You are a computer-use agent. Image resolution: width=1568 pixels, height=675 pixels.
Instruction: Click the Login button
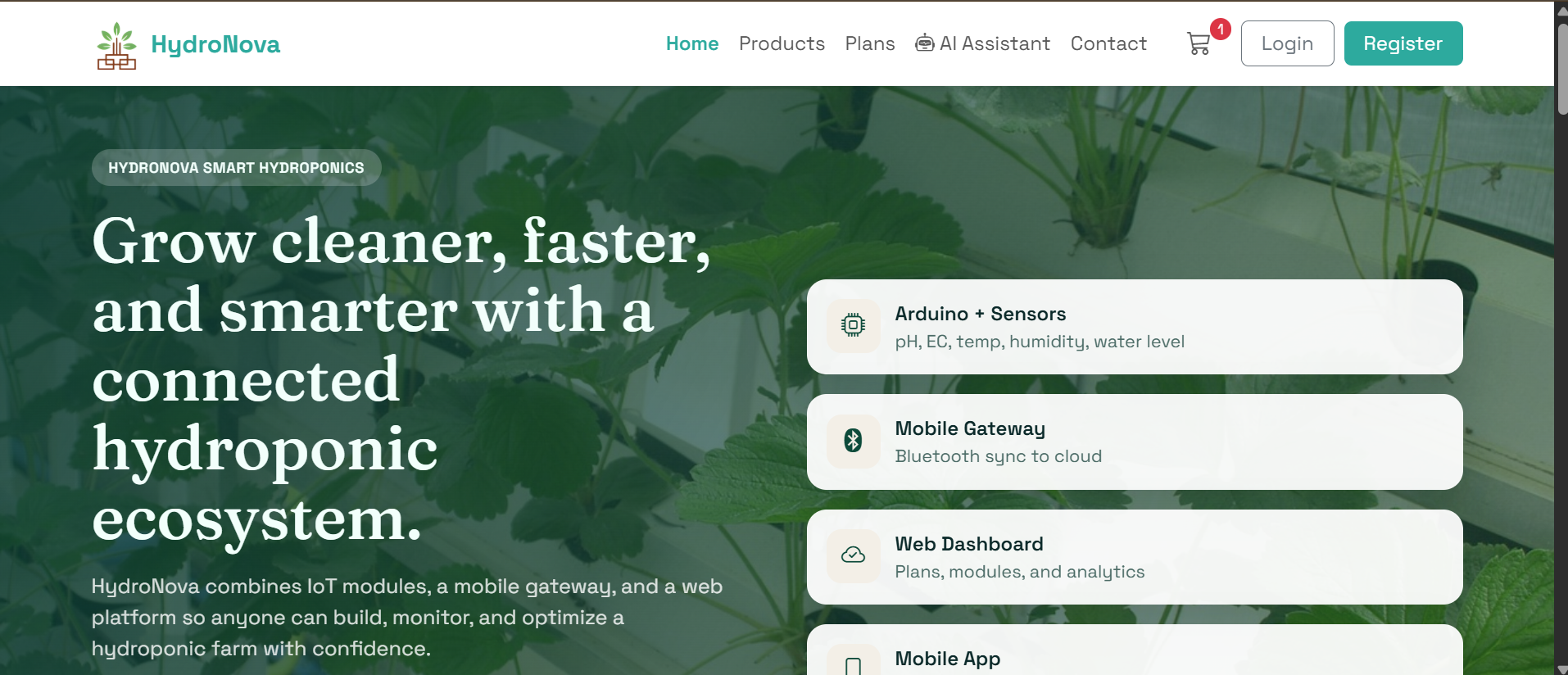tap(1287, 43)
